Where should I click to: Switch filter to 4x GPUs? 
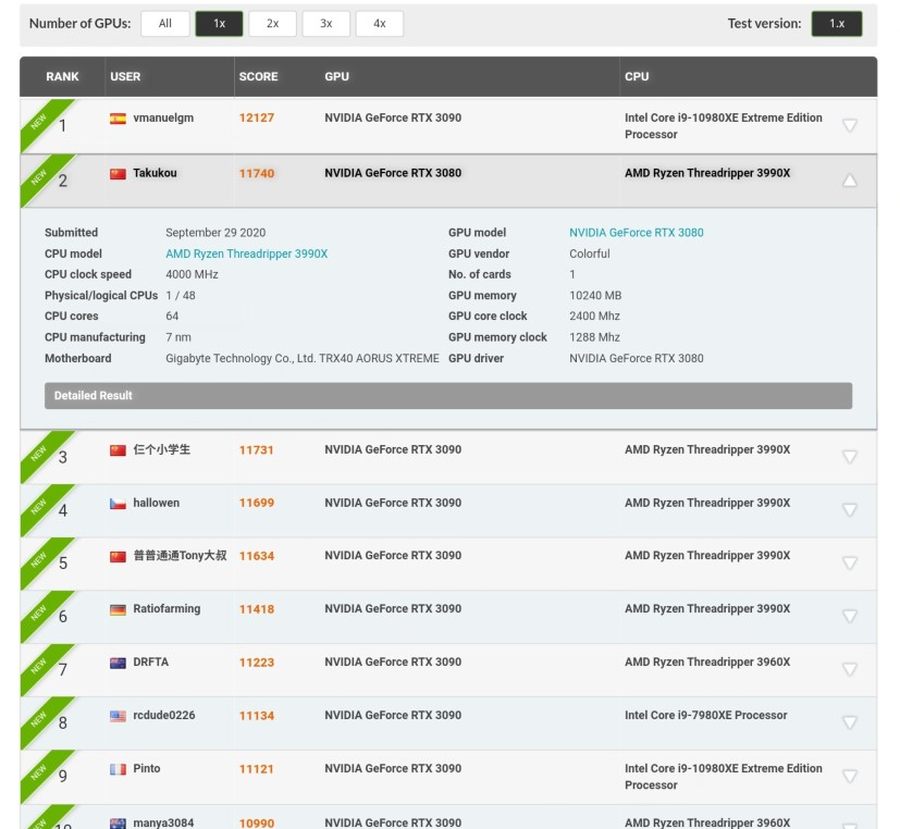(x=379, y=24)
